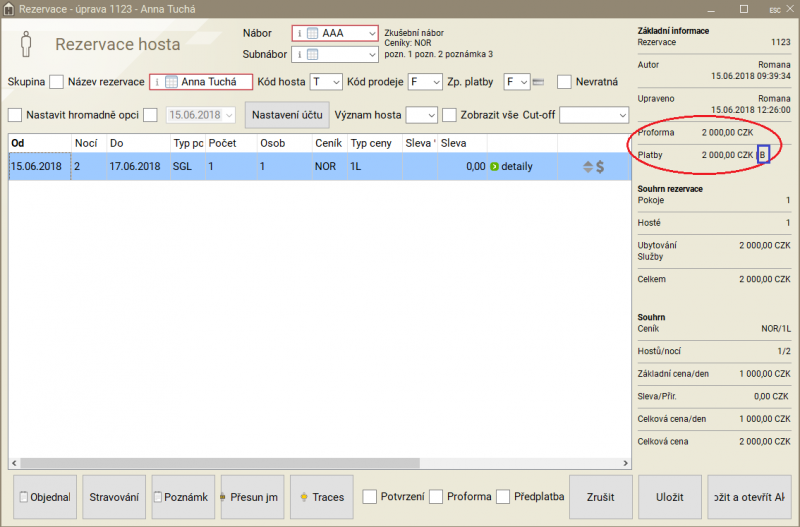This screenshot has height=527, width=800.
Task: Click the calendar icon in Subnábor field
Action: click(x=313, y=54)
